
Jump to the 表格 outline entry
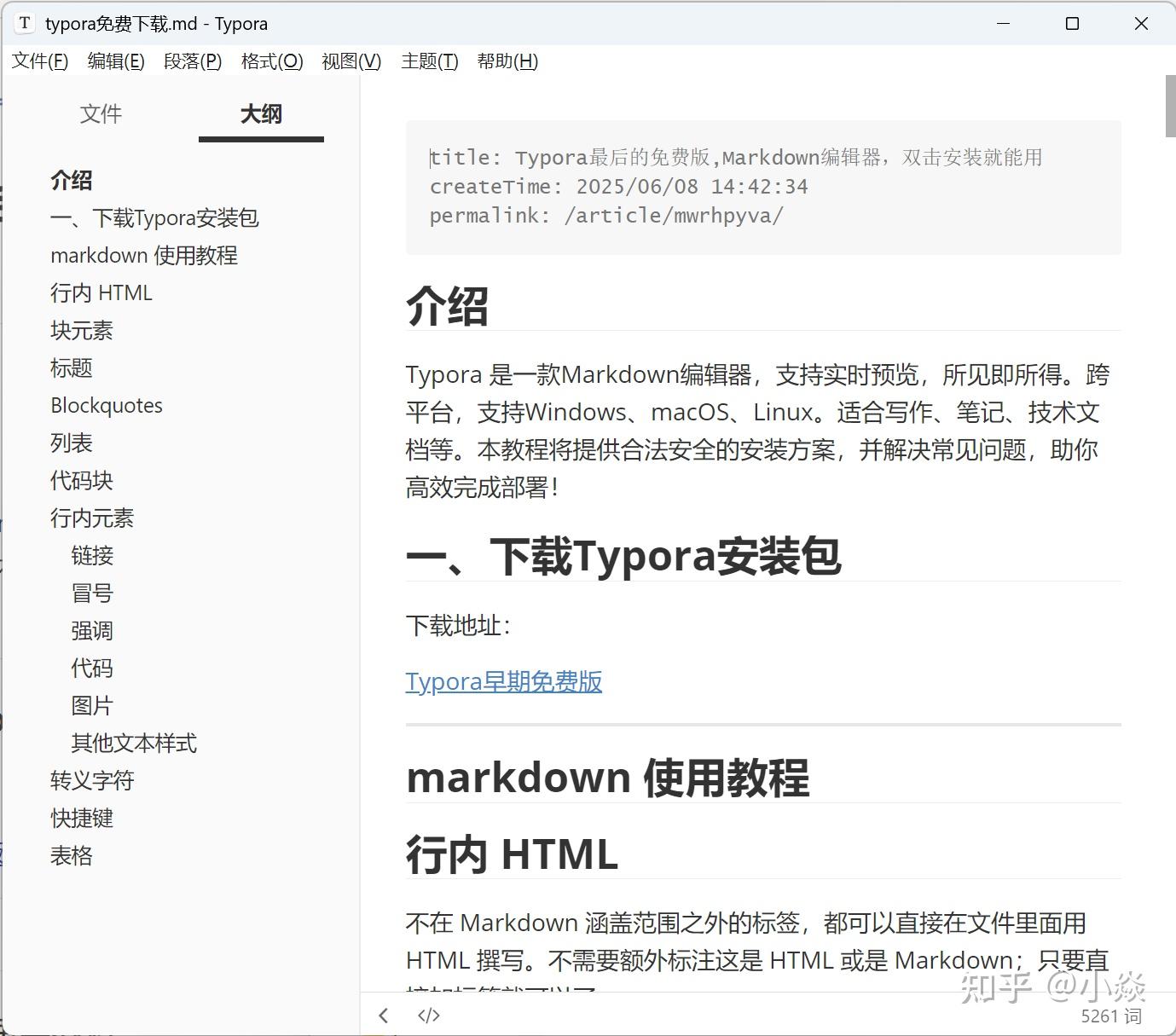click(71, 855)
